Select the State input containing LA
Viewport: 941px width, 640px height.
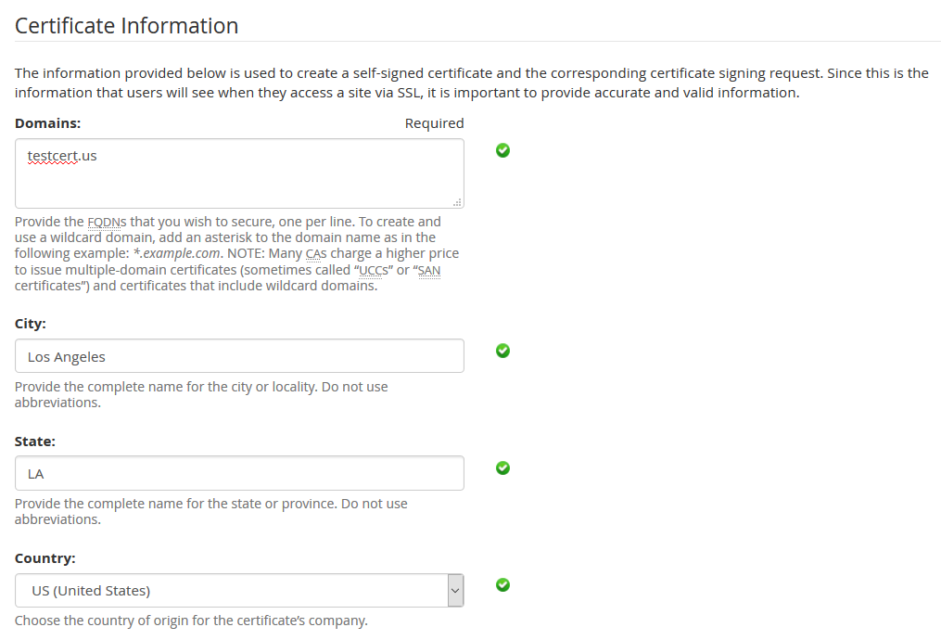click(240, 474)
